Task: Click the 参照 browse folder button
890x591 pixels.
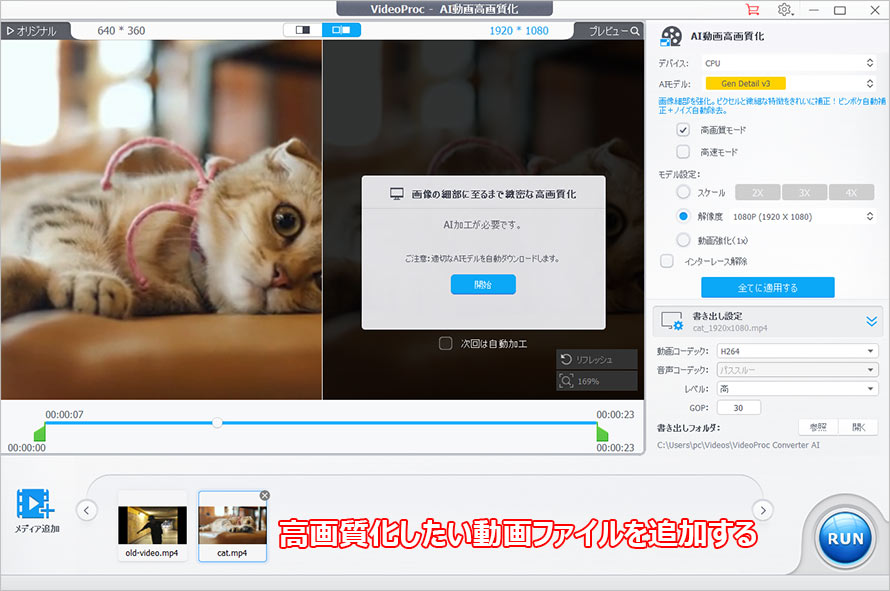Action: [x=818, y=427]
